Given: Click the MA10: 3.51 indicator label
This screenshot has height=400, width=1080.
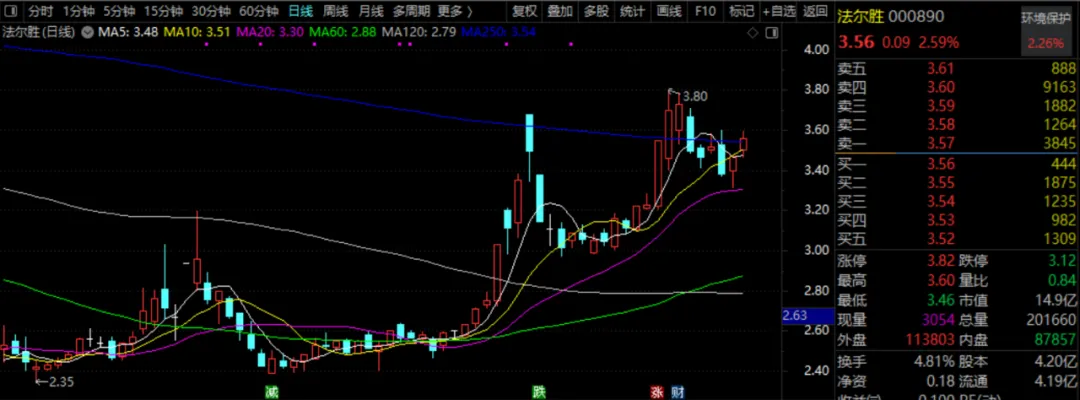Looking at the screenshot, I should (x=198, y=32).
